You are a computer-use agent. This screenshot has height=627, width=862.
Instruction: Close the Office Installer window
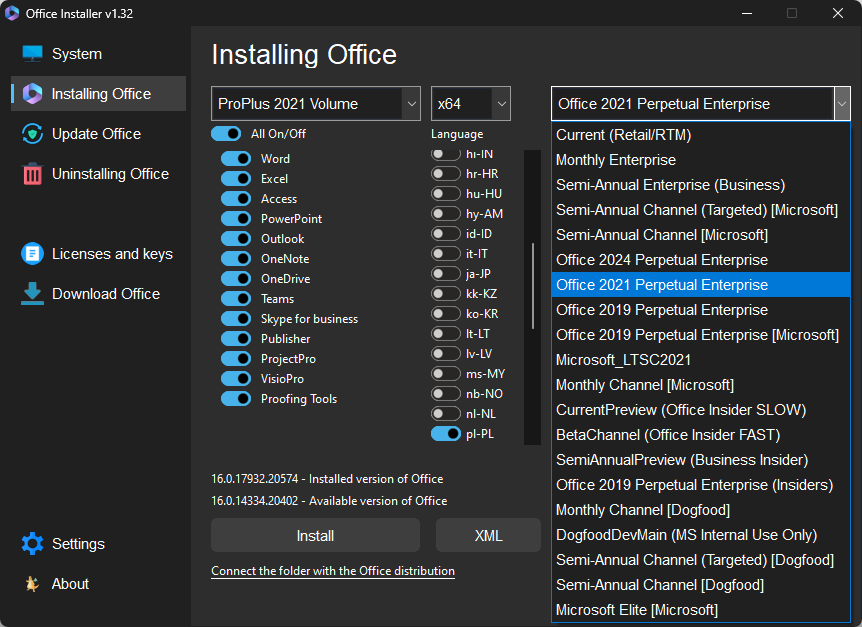click(838, 13)
